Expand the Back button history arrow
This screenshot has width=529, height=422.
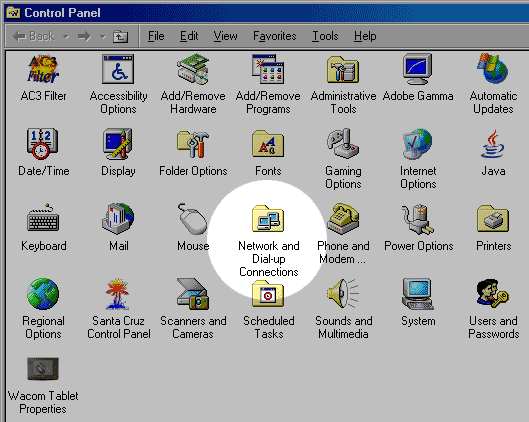tap(66, 36)
